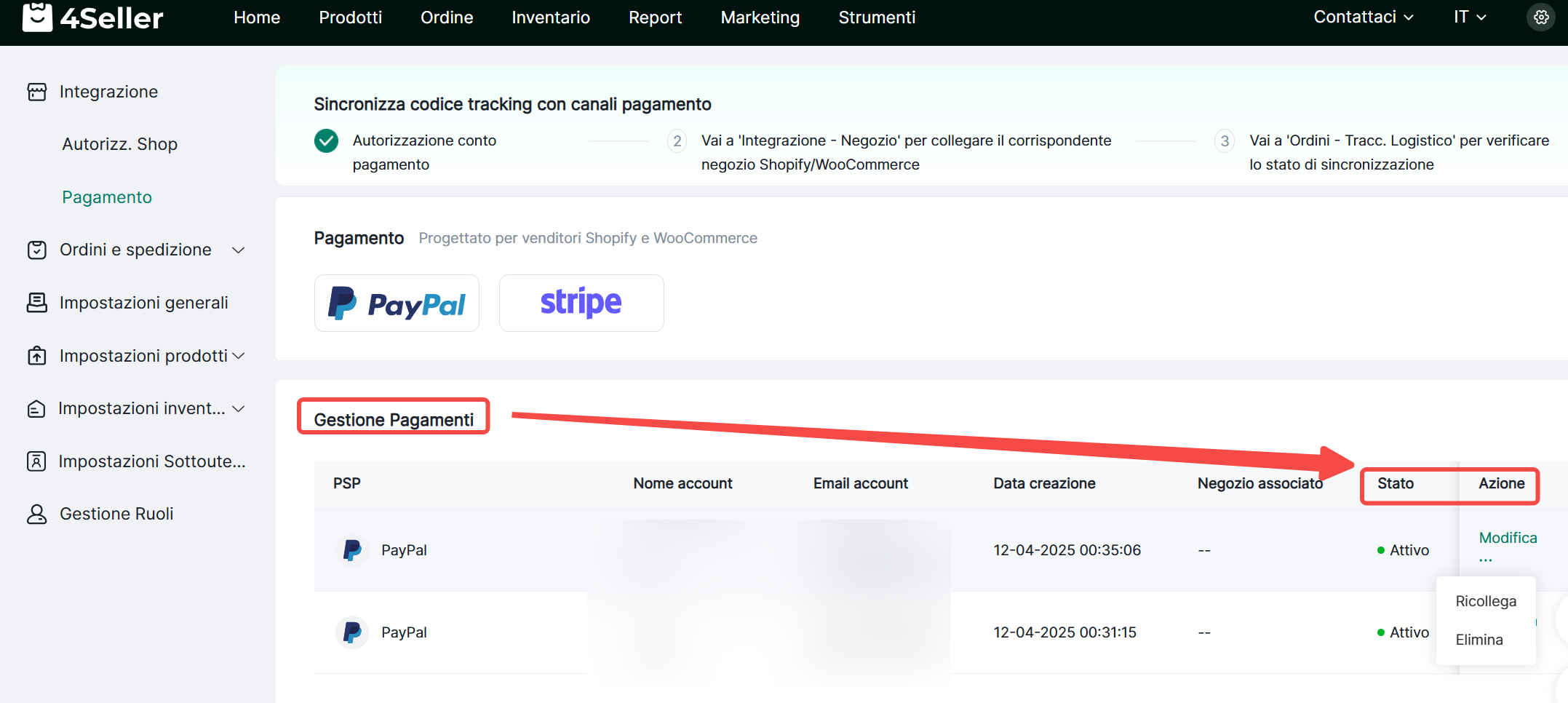Click the 4Seller logo icon
Viewport: 1568px width, 703px height.
click(x=37, y=17)
